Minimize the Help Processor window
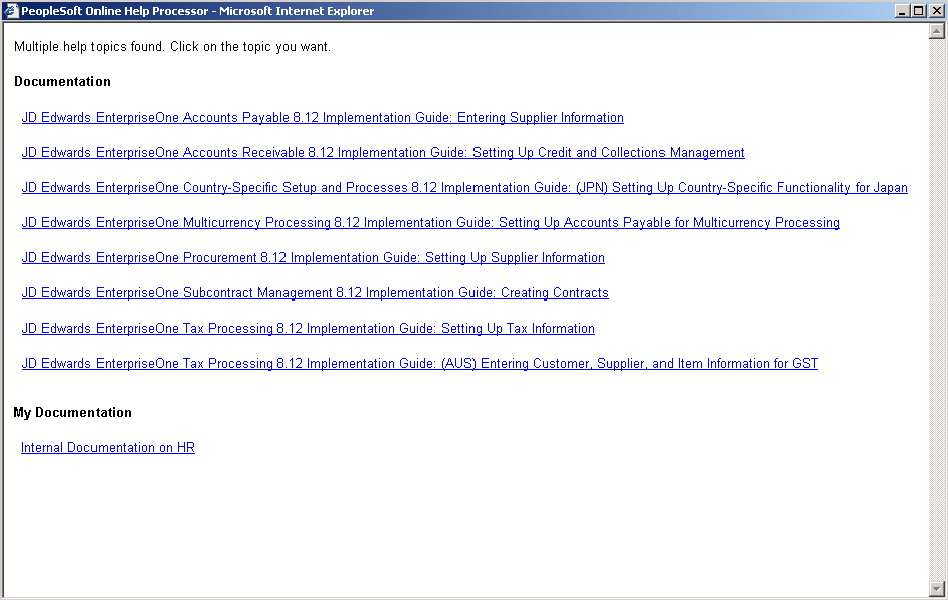Screen dimensions: 948x600 (901, 11)
